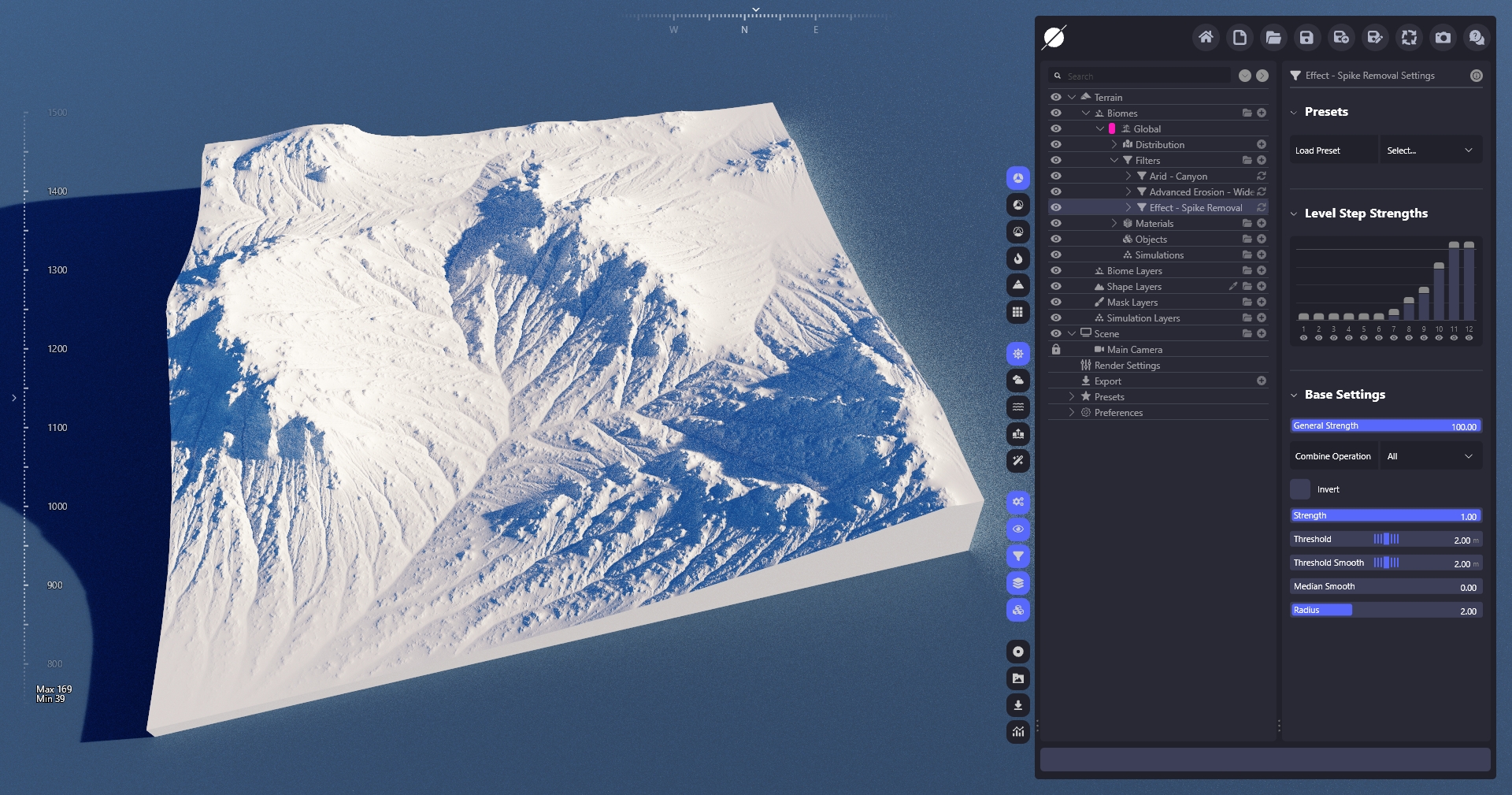Click the Save floppy disk icon
The image size is (1512, 795).
click(1306, 37)
